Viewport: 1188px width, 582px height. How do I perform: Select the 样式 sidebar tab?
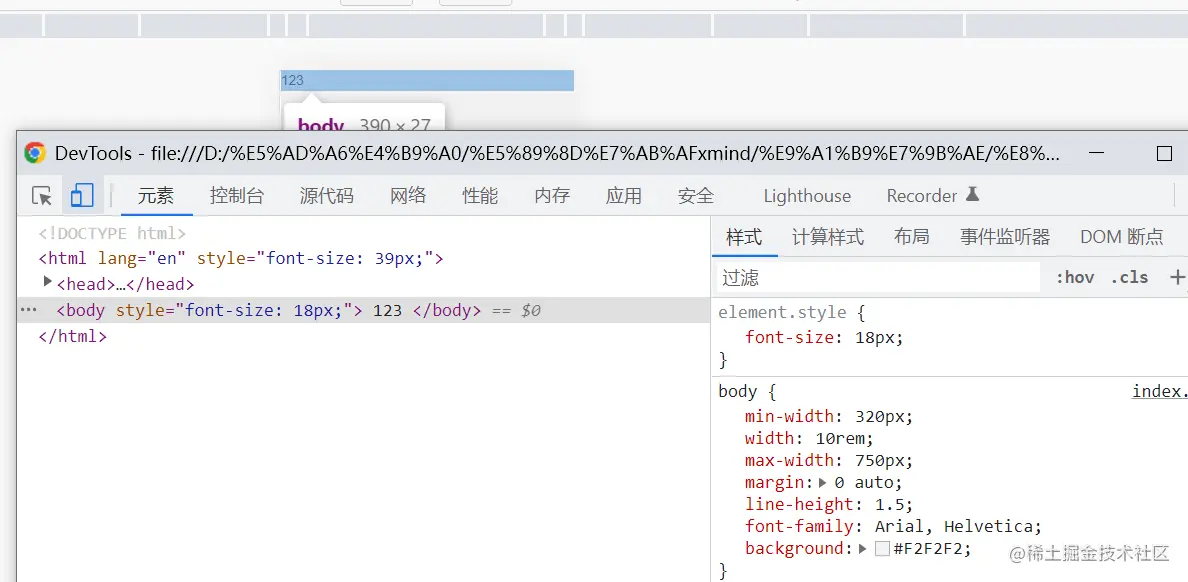[x=744, y=236]
